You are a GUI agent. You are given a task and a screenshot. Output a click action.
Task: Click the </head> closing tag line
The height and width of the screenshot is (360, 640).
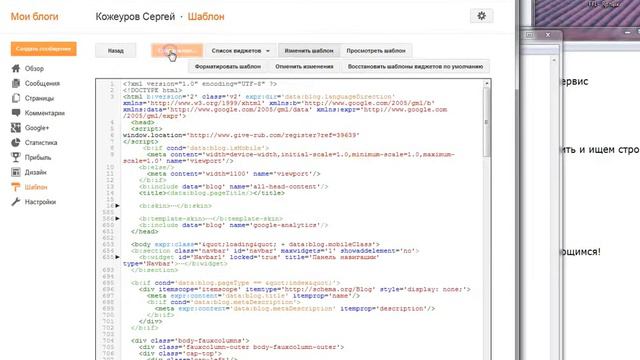144,231
